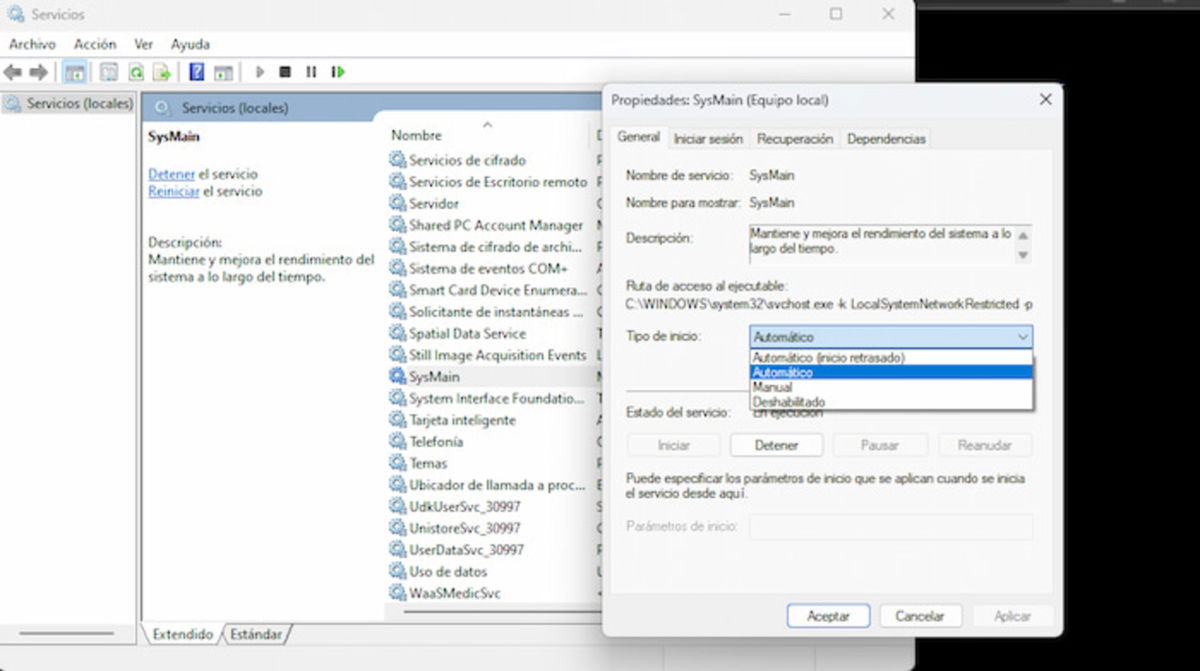Click the Stop Service square icon
The image size is (1200, 671).
tap(283, 72)
